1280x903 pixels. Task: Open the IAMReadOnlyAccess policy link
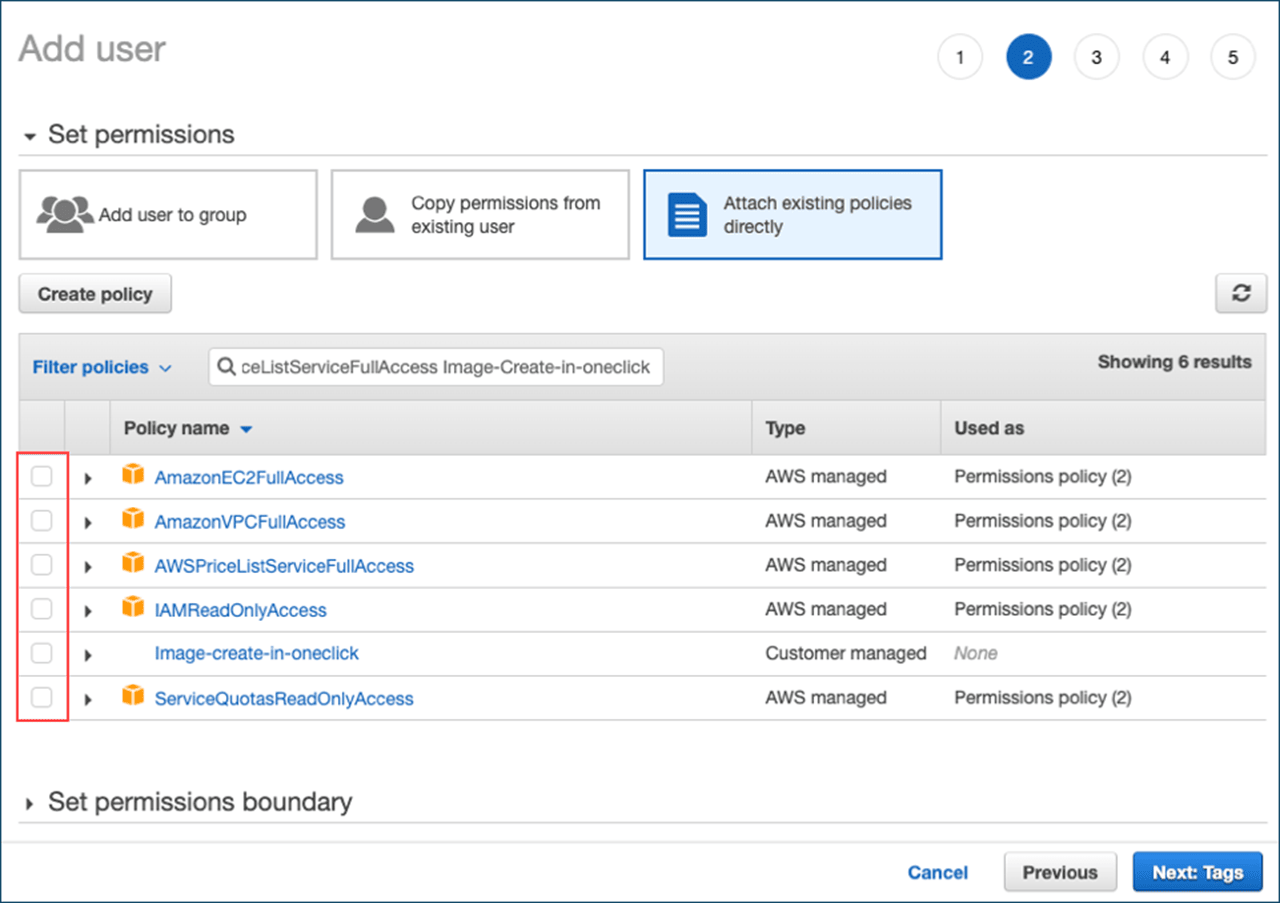coord(240,610)
